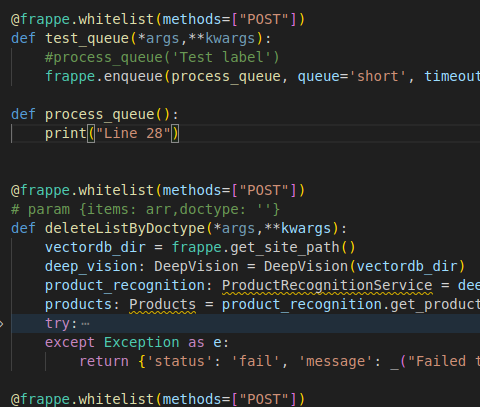The width and height of the screenshot is (480, 407).
Task: Click the vectordb_dir variable assignment
Action: pos(95,247)
